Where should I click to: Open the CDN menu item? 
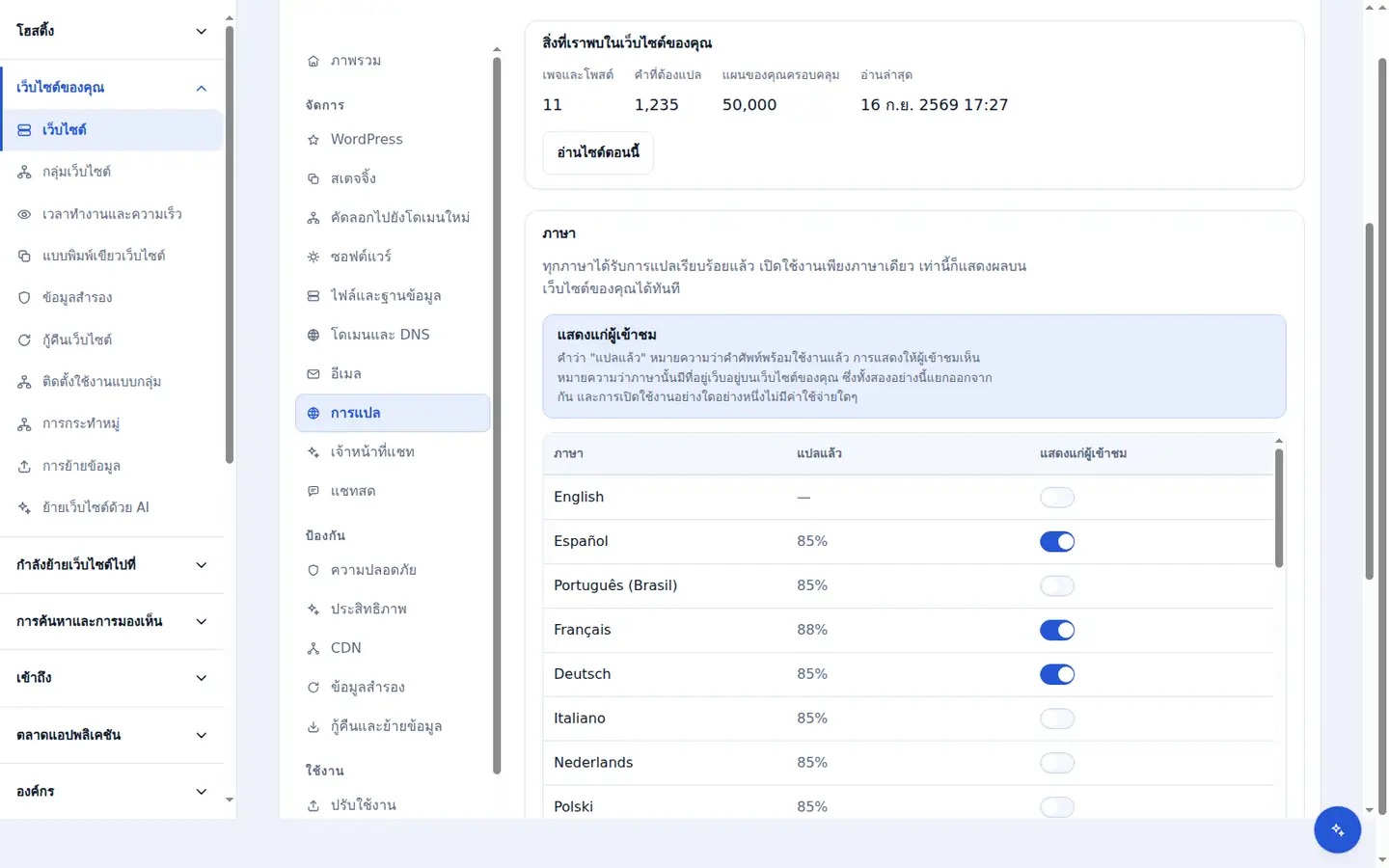point(393,648)
